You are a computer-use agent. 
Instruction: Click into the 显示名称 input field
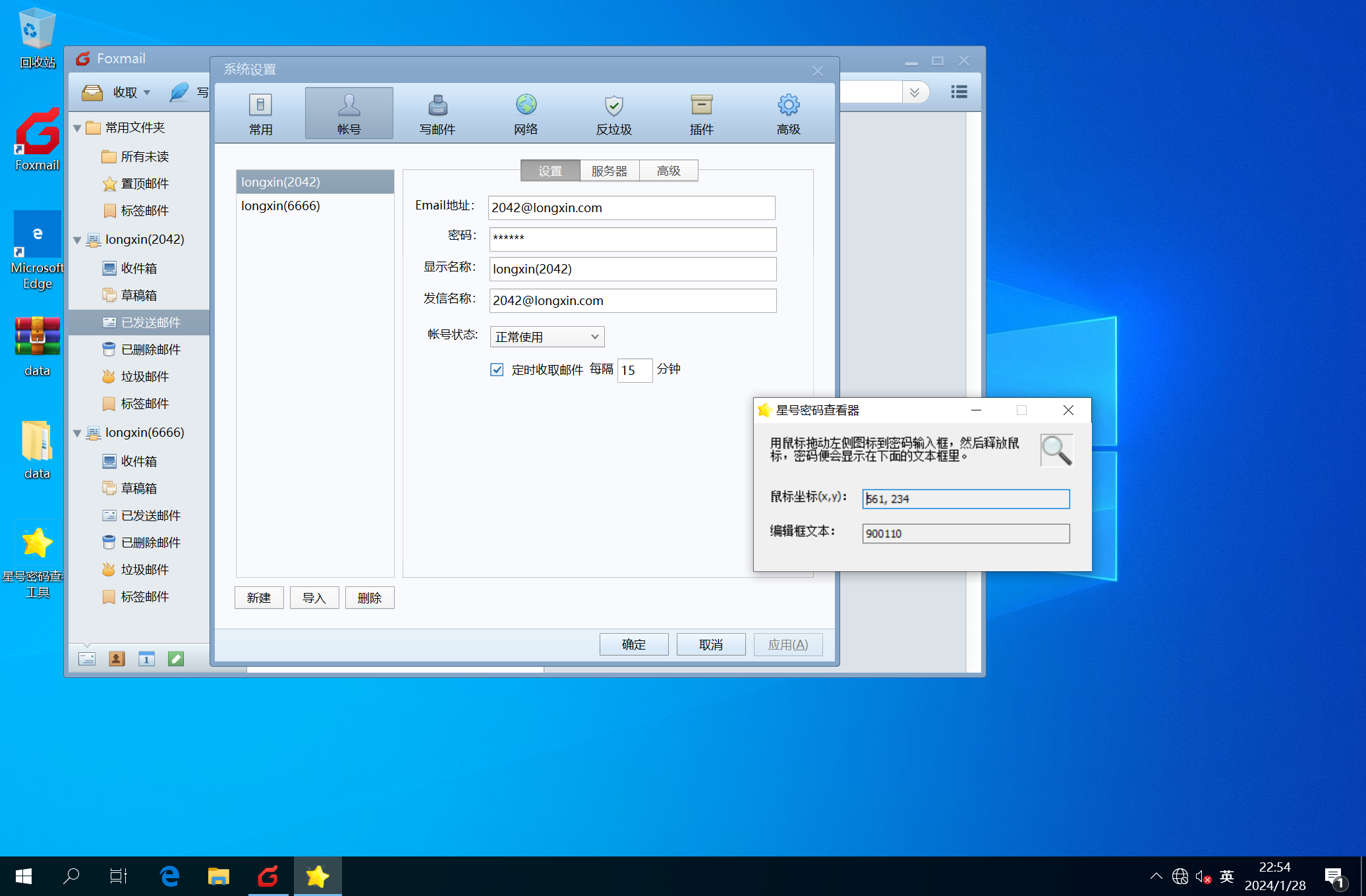point(633,269)
